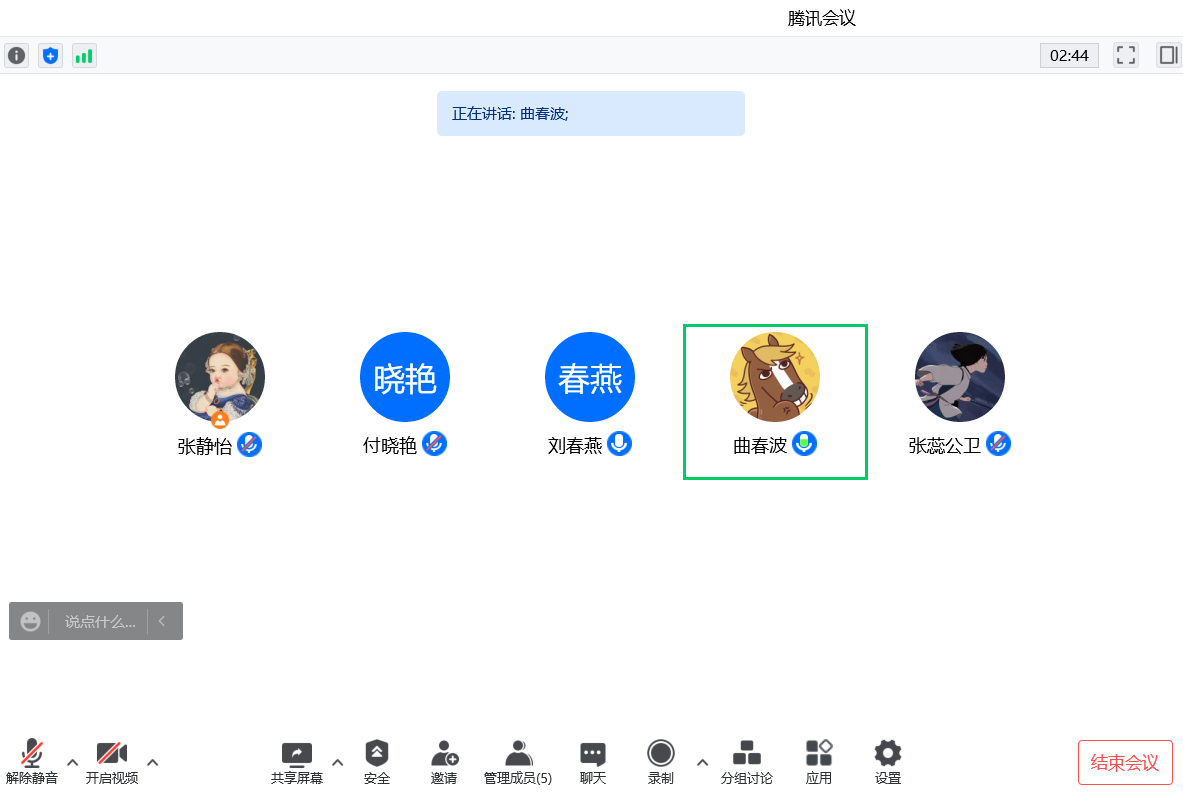The height and width of the screenshot is (795, 1183).
Task: Toggle the side panel layout icon
Action: coord(1168,55)
